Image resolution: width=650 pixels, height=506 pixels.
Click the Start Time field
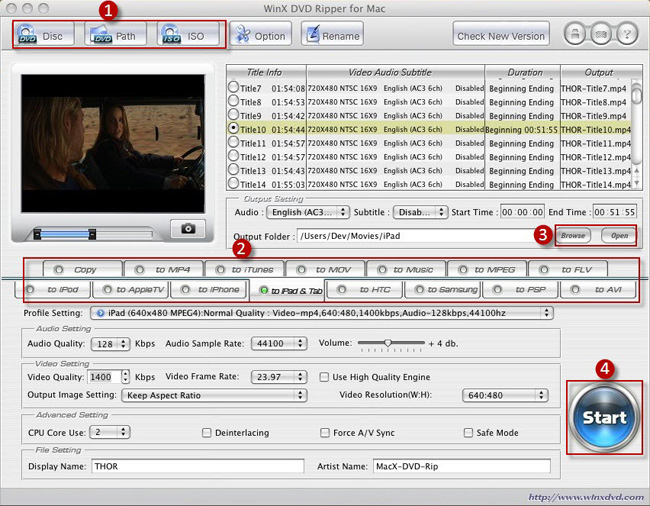[522, 212]
